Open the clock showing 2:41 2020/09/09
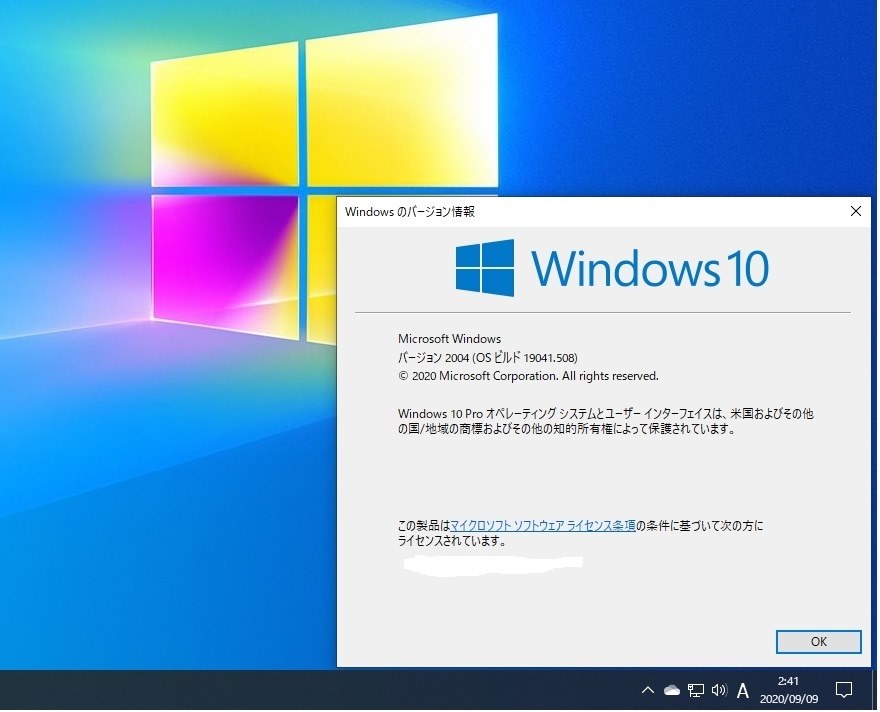The width and height of the screenshot is (880, 712). tap(790, 691)
